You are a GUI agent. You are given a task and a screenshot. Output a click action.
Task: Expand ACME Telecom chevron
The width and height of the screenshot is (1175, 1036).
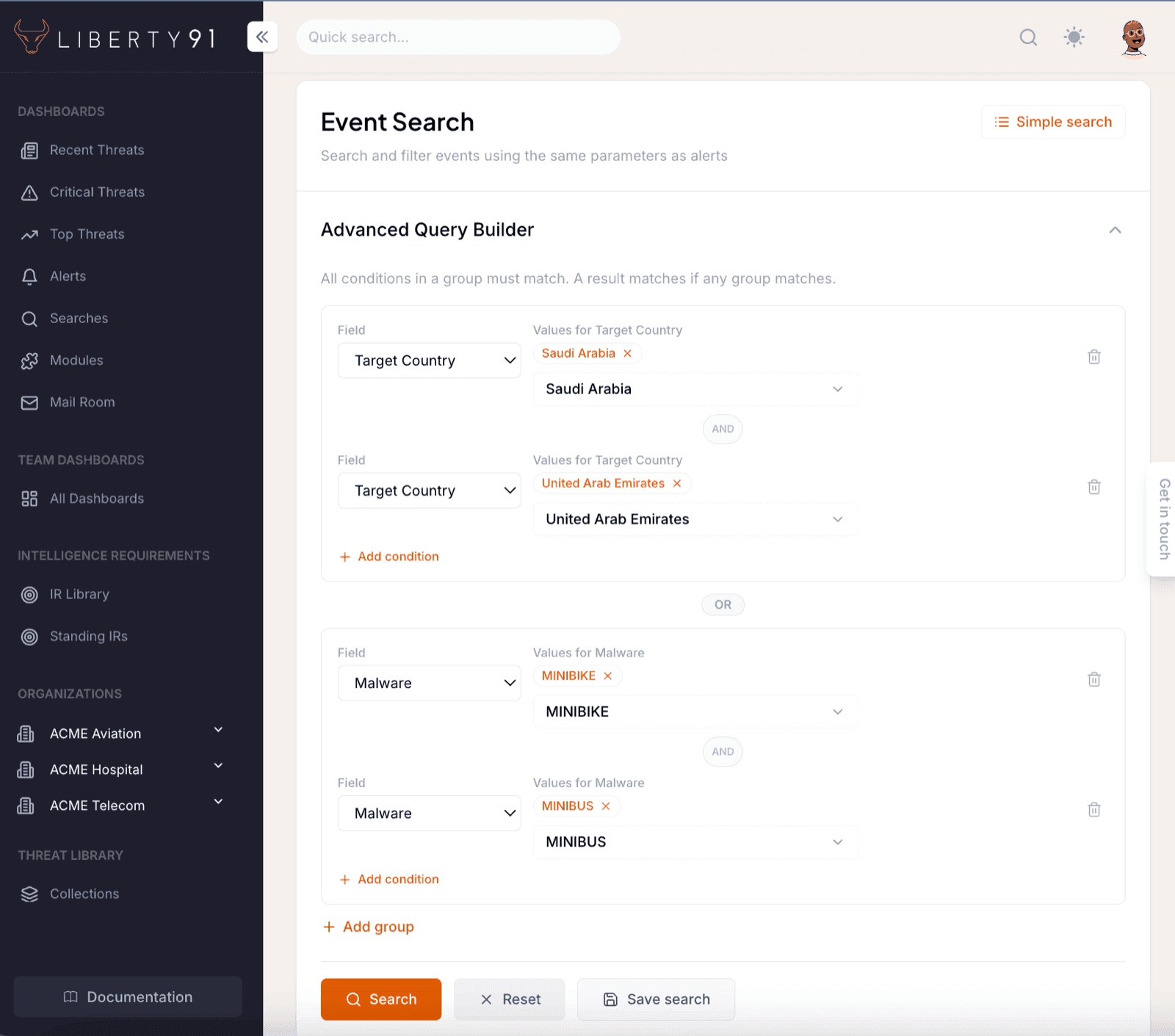point(218,802)
